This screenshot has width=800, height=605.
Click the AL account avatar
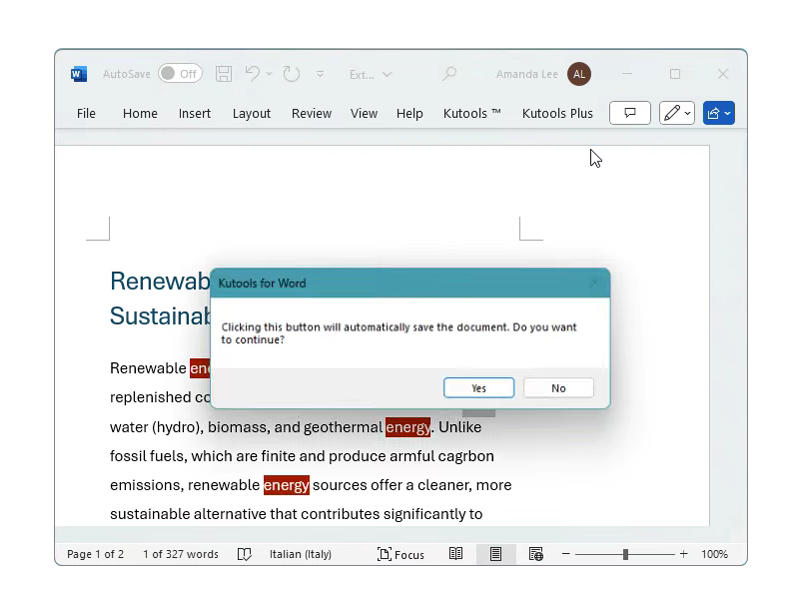[579, 74]
